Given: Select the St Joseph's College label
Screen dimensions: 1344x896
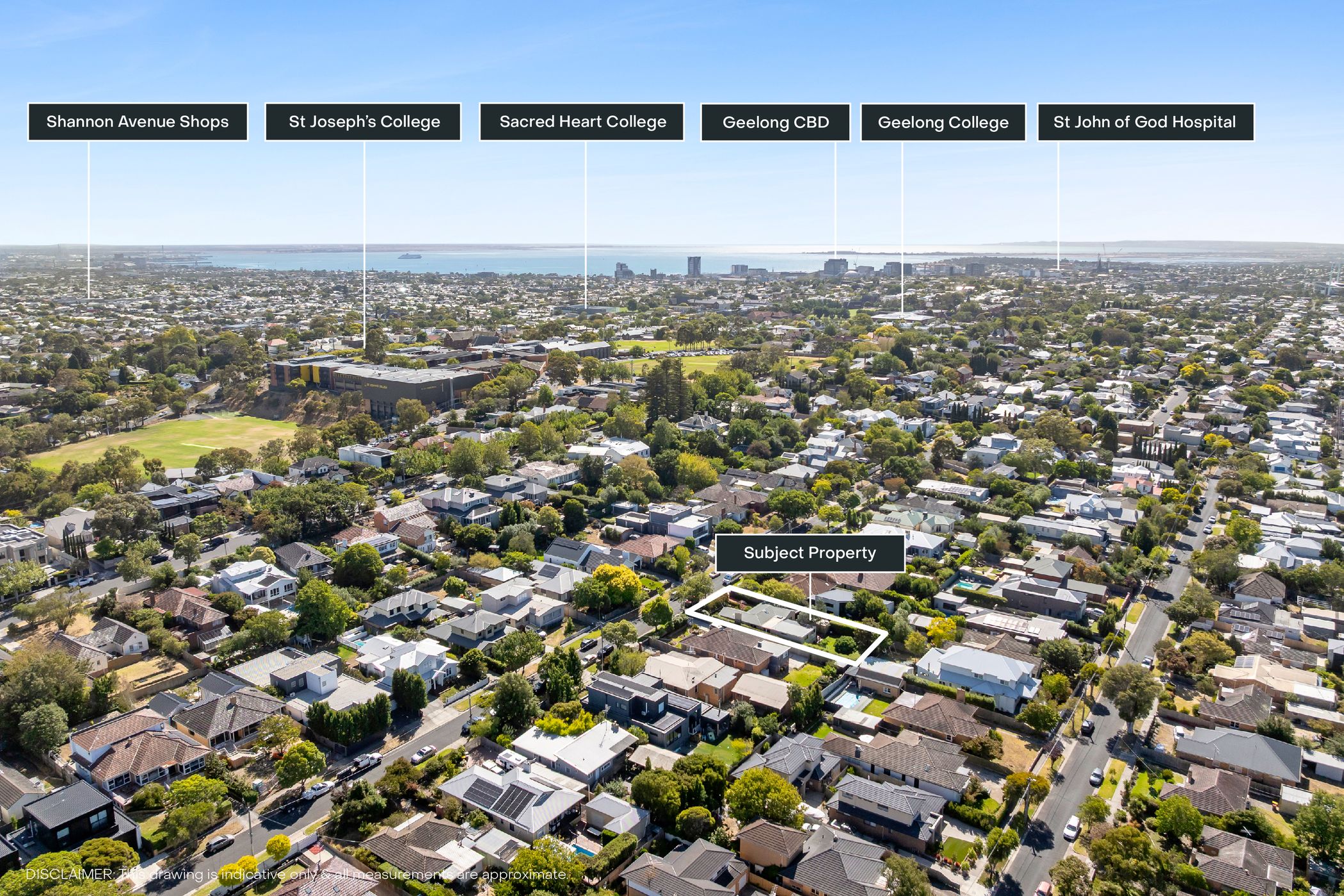Looking at the screenshot, I should (x=364, y=122).
